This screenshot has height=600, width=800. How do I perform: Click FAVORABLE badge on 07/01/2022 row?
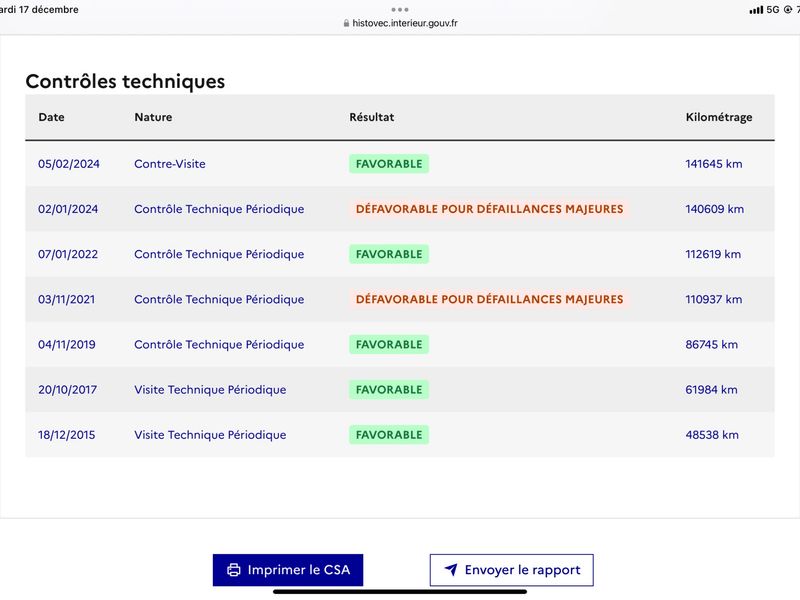(x=389, y=254)
